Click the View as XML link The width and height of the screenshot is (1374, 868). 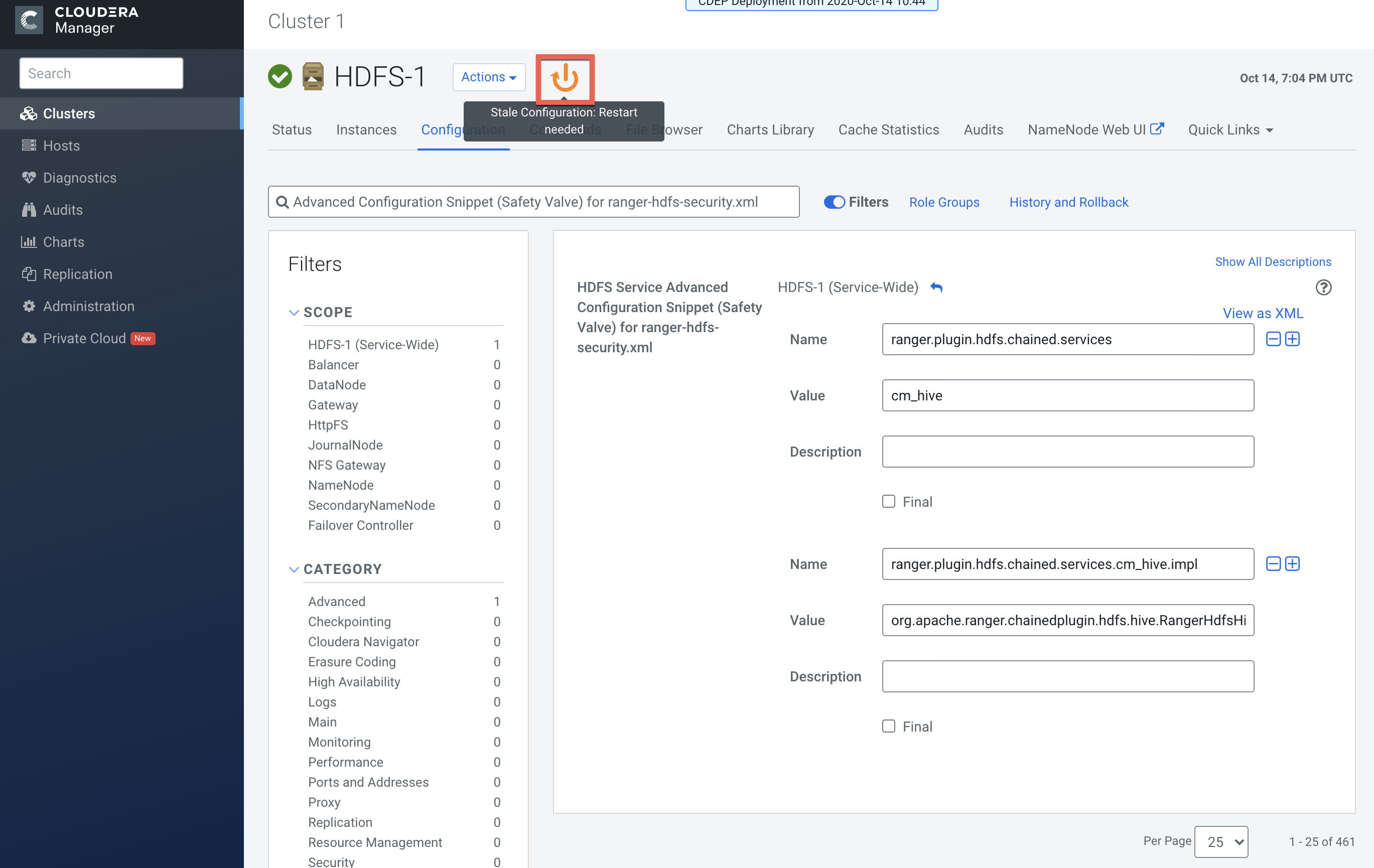pyautogui.click(x=1262, y=313)
